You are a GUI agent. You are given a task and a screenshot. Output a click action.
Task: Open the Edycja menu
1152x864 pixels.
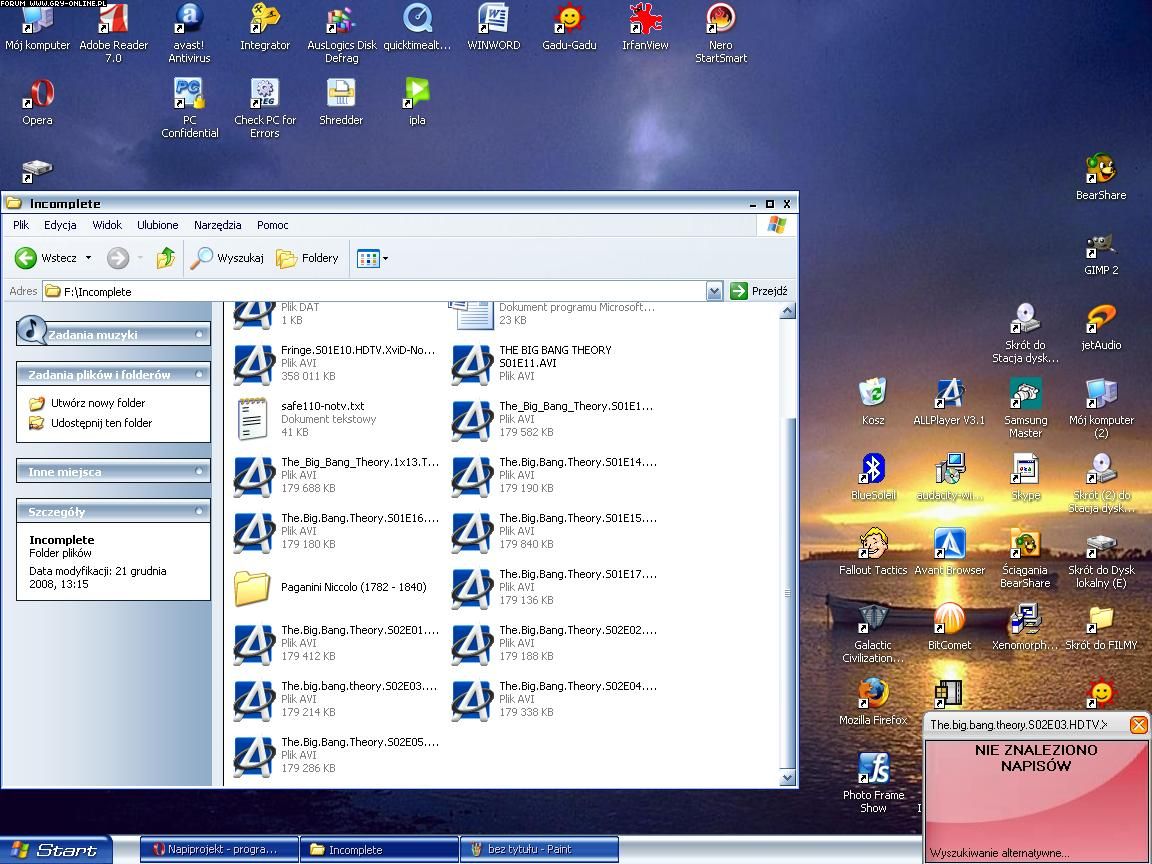[60, 225]
